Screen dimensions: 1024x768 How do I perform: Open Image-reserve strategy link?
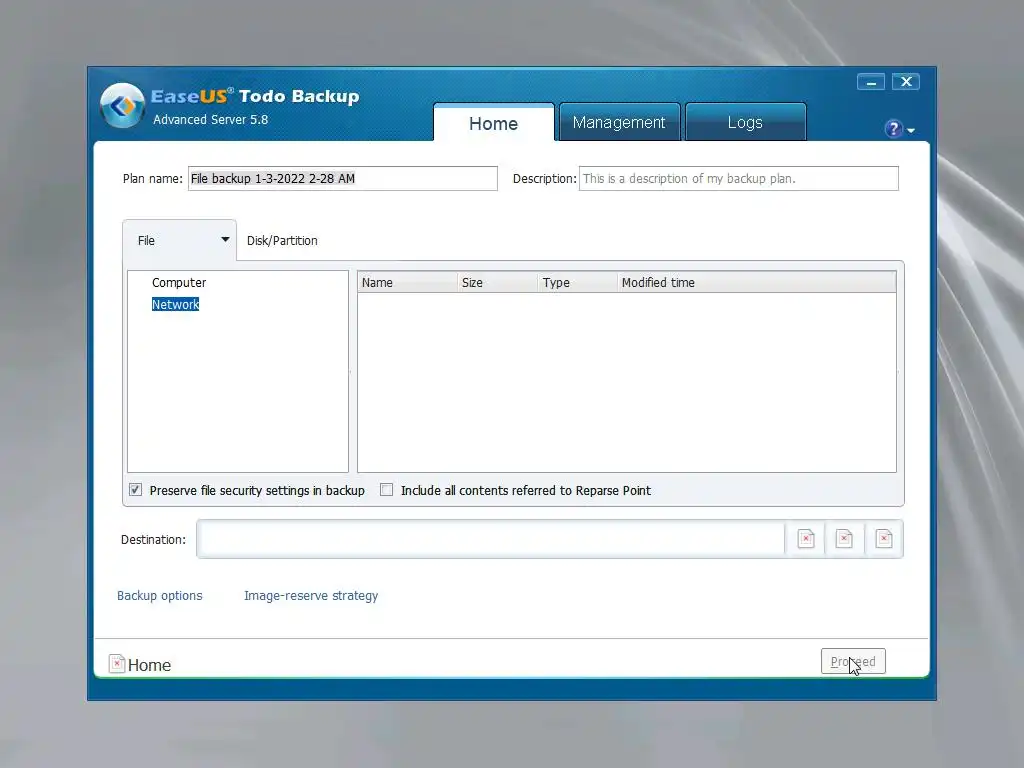(311, 596)
